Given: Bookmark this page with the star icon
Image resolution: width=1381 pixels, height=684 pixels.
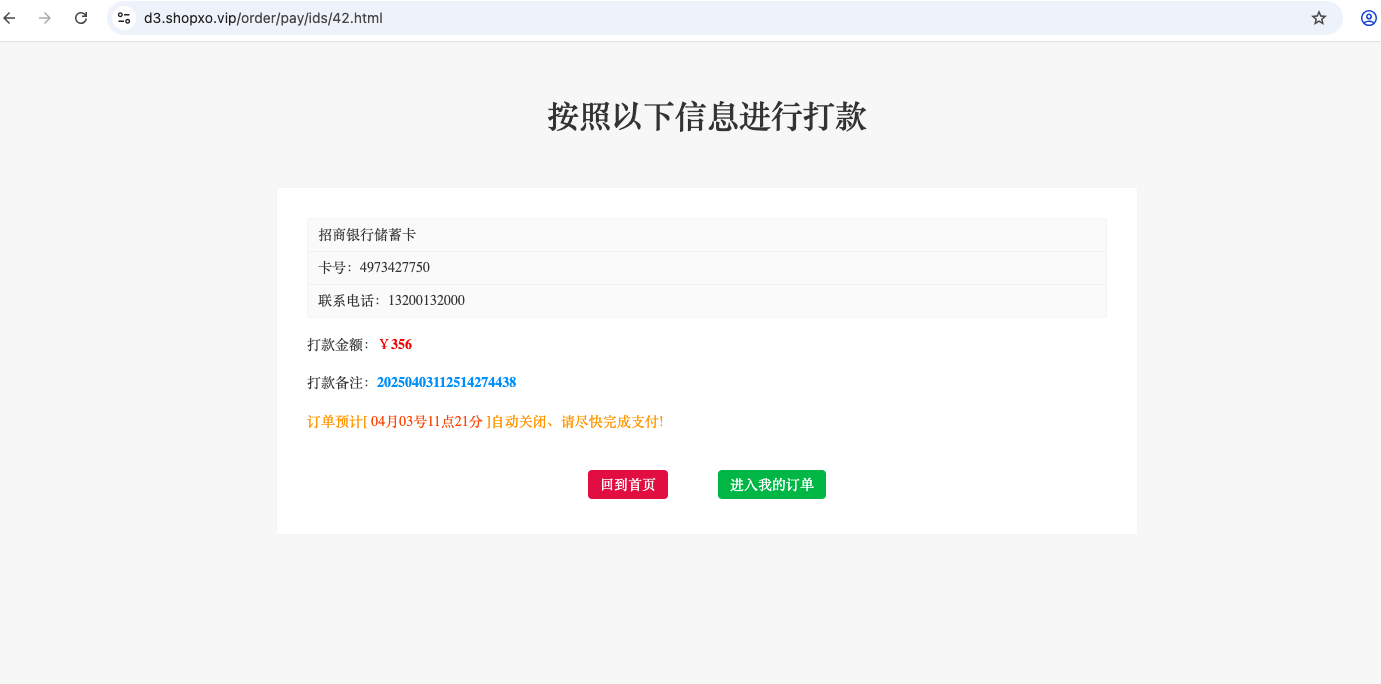Looking at the screenshot, I should coord(1319,18).
